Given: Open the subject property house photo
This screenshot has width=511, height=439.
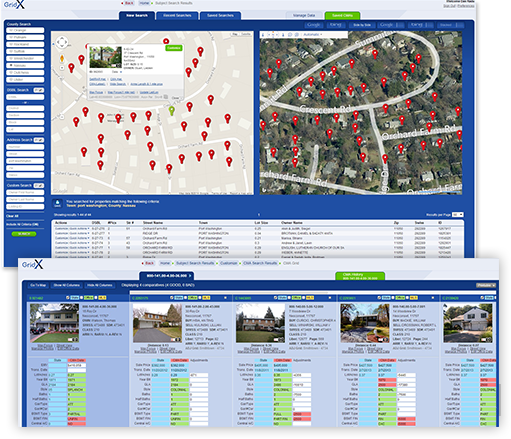Looking at the screenshot, I should pos(54,323).
